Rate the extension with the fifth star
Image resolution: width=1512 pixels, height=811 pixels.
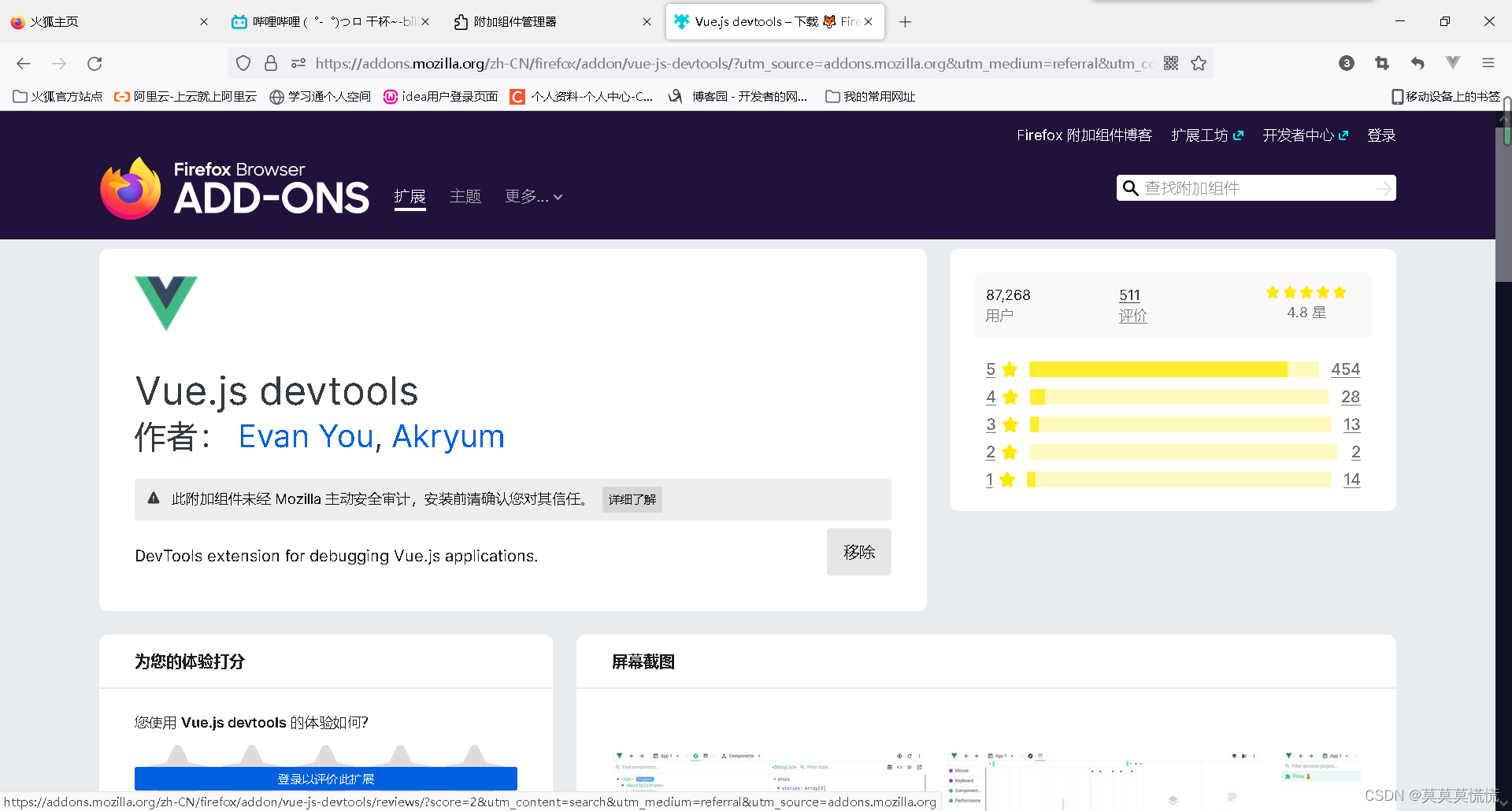[474, 756]
